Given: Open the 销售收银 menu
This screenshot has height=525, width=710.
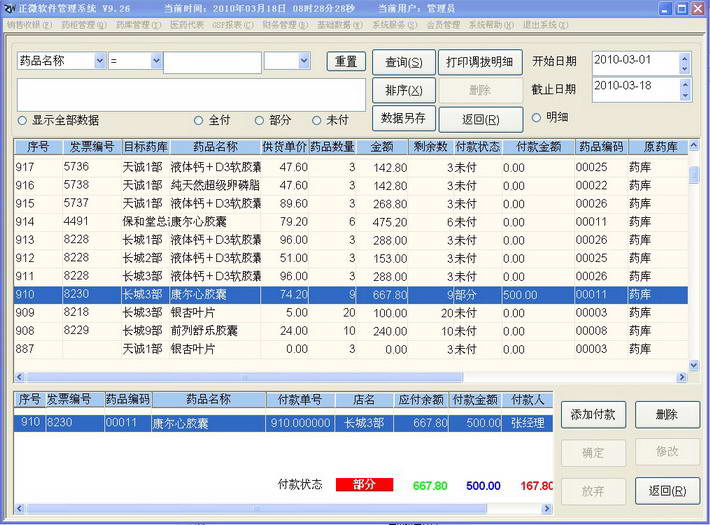Looking at the screenshot, I should tap(29, 25).
